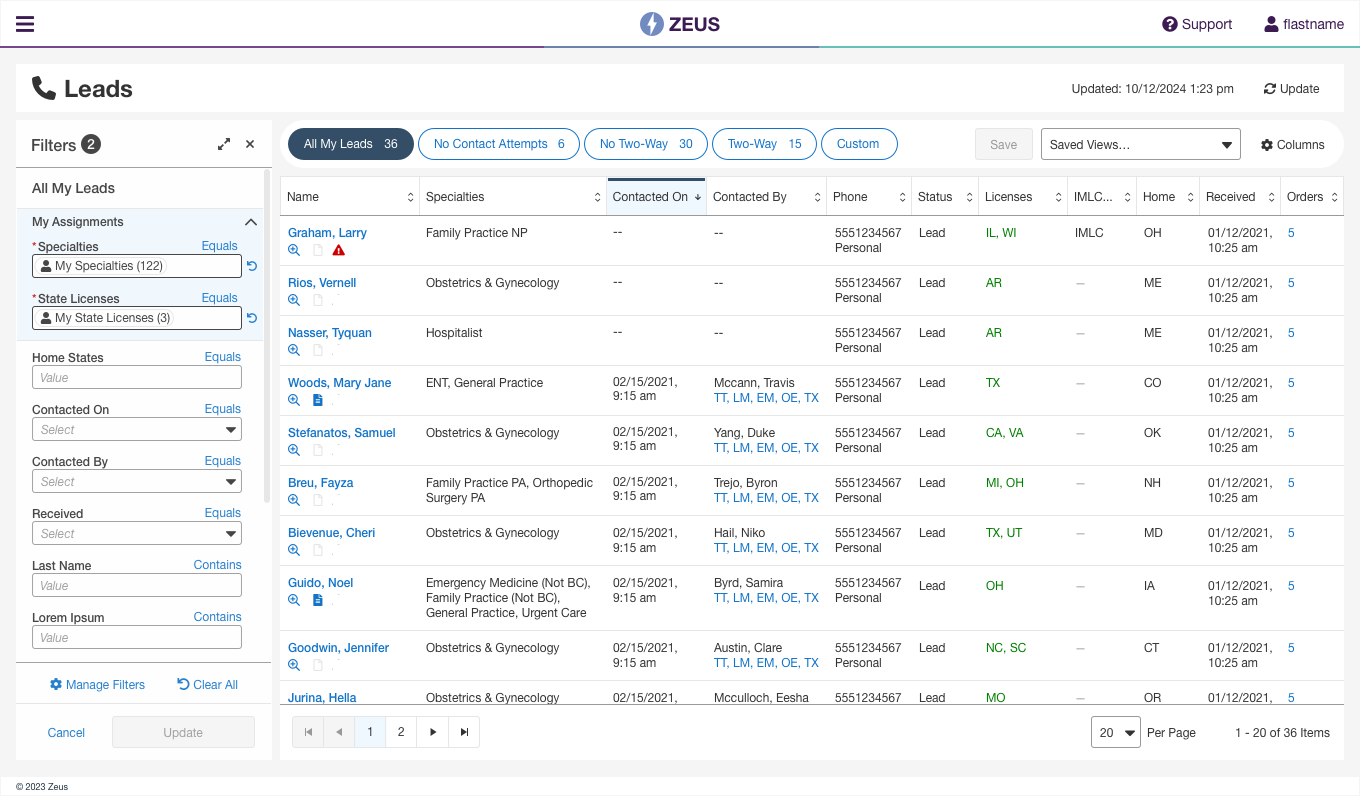This screenshot has height=796, width=1360.
Task: Open the hamburger main menu
Action: (x=25, y=24)
